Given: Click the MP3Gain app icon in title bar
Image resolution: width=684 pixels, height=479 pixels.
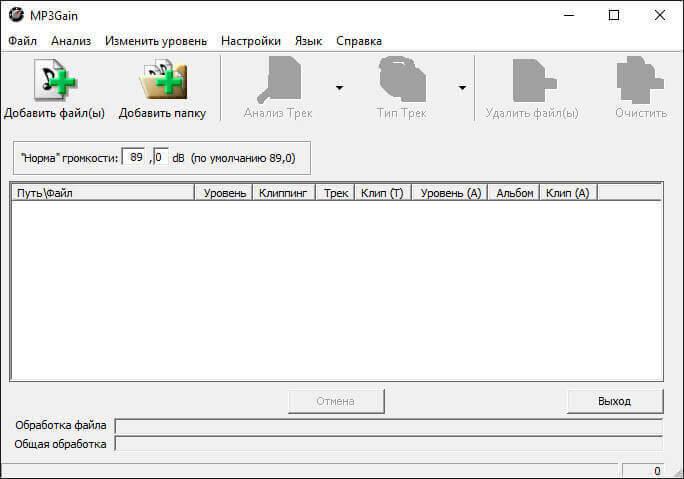Looking at the screenshot, I should pos(16,15).
